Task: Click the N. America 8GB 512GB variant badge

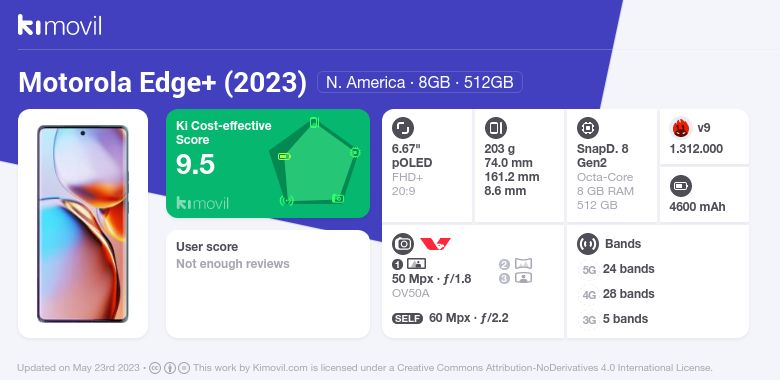Action: point(420,82)
